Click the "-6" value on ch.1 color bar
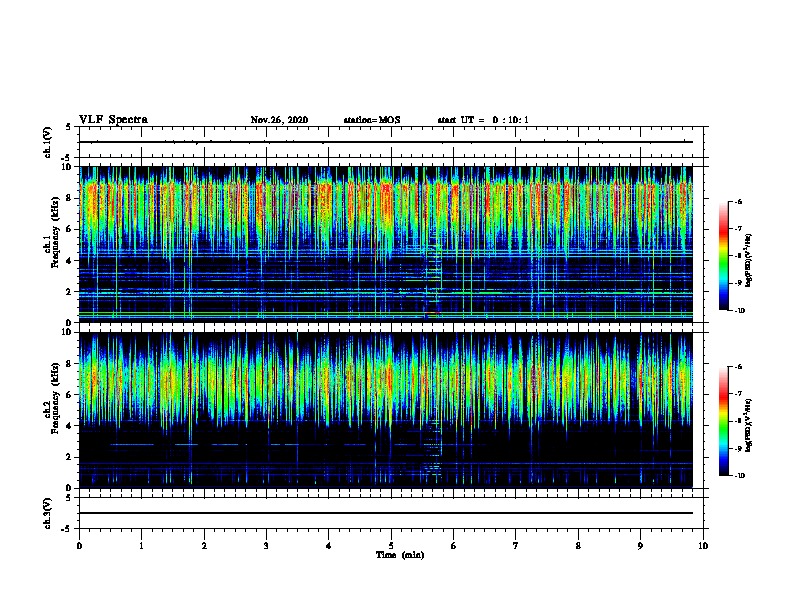The height and width of the screenshot is (612, 792). (738, 202)
